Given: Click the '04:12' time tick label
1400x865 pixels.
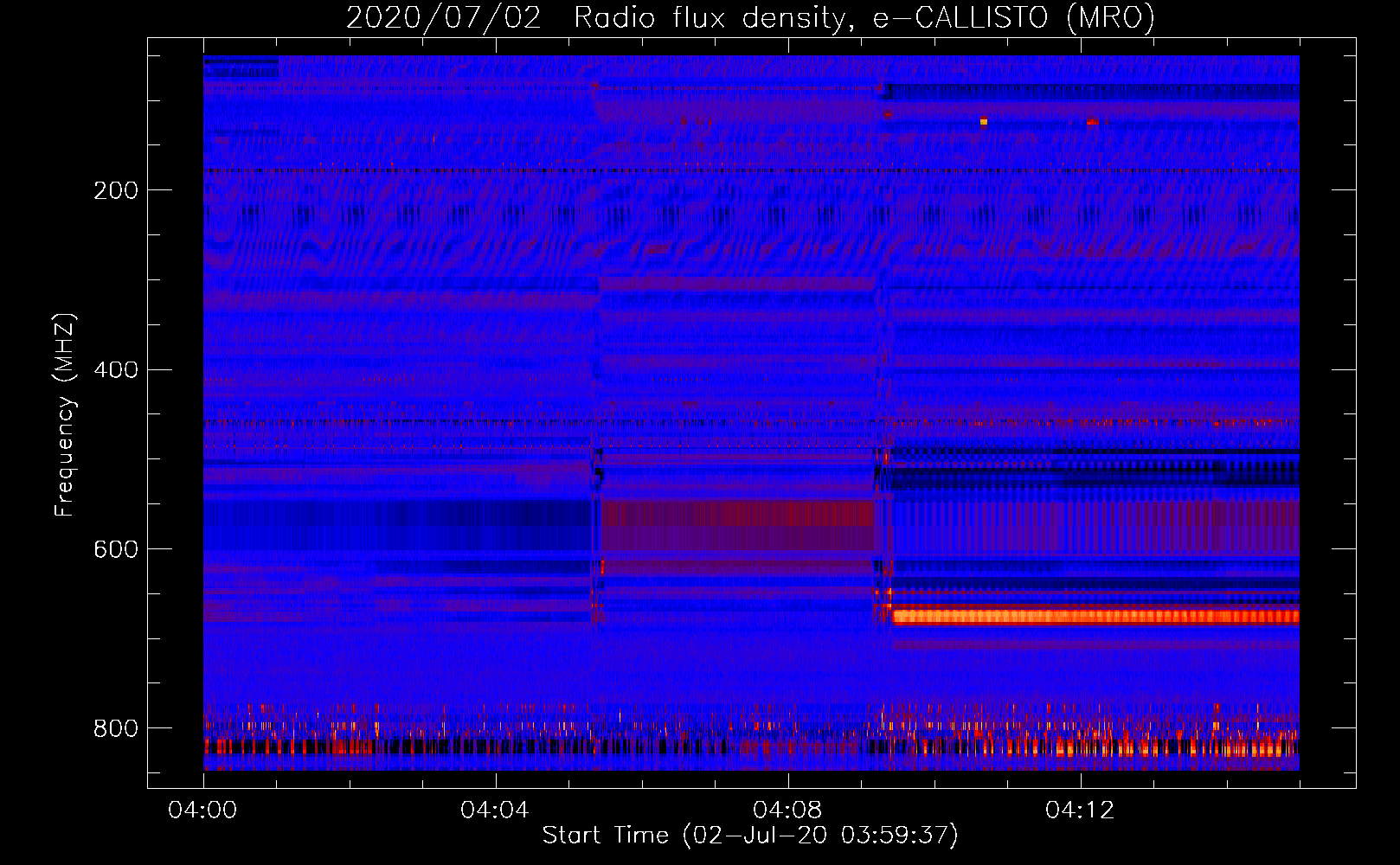Looking at the screenshot, I should tap(1080, 811).
